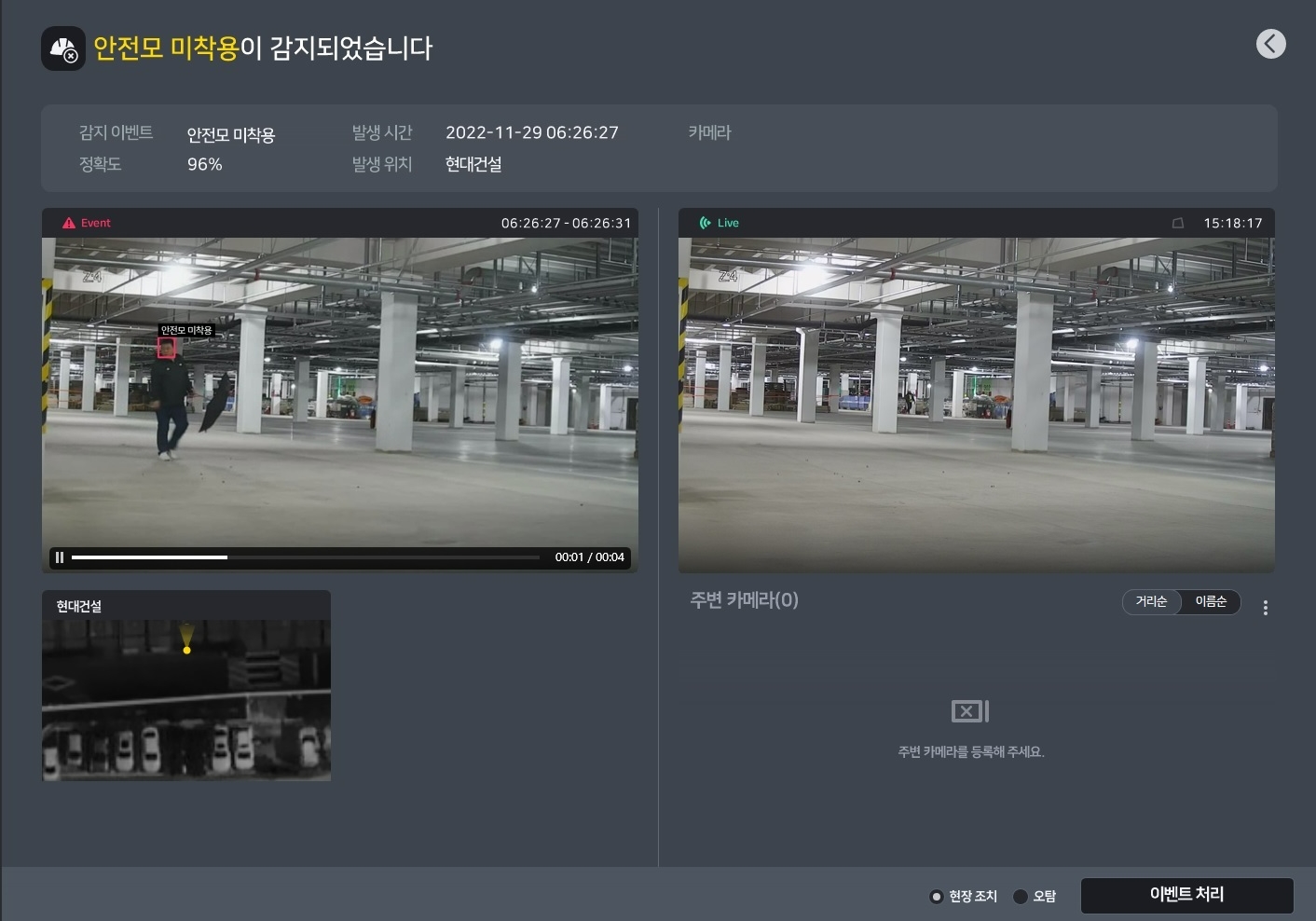The width and height of the screenshot is (1316, 921).
Task: Click the 주변 카메라를 등록해 주세요 prompt
Action: tap(970, 751)
